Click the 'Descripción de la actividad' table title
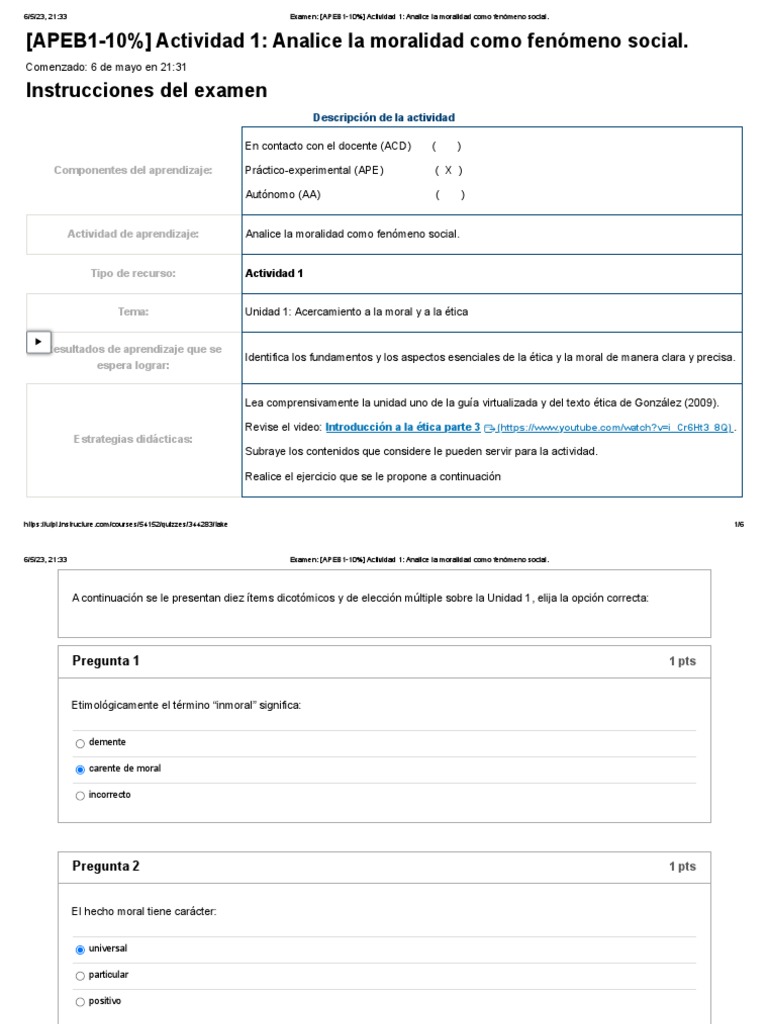The height and width of the screenshot is (1024, 768). (384, 118)
